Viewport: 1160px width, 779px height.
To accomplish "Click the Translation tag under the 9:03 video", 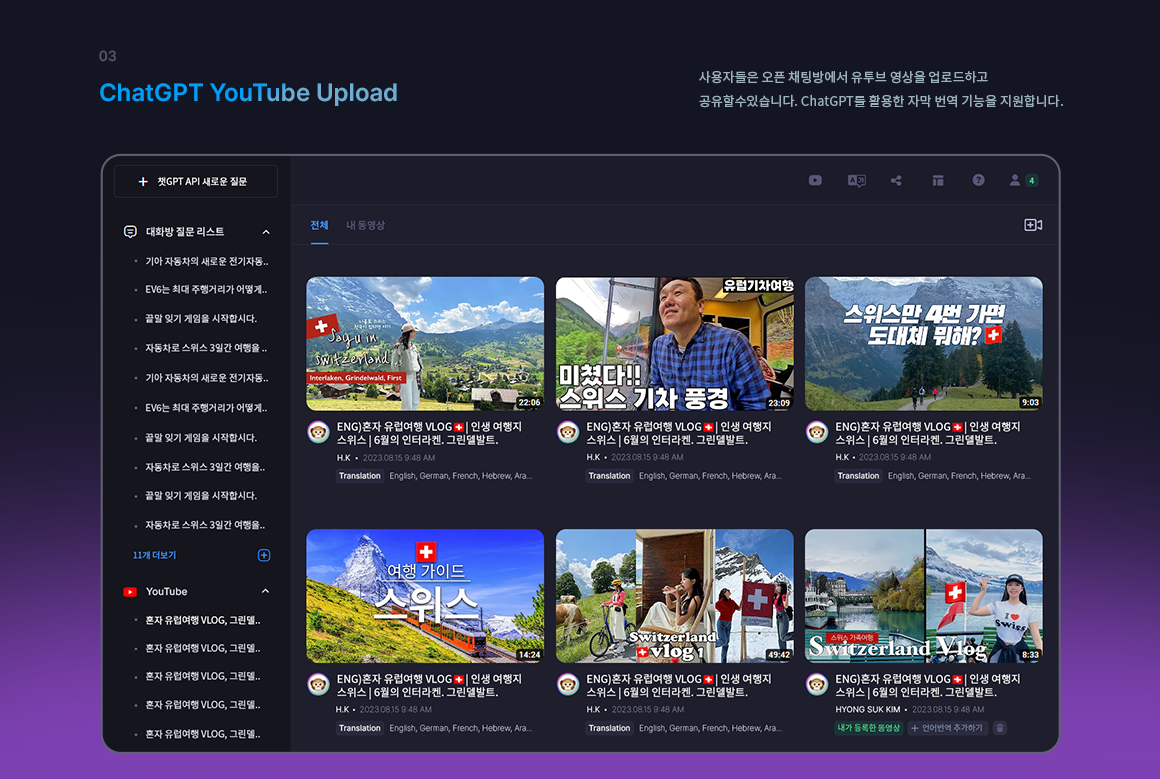I will coord(858,476).
